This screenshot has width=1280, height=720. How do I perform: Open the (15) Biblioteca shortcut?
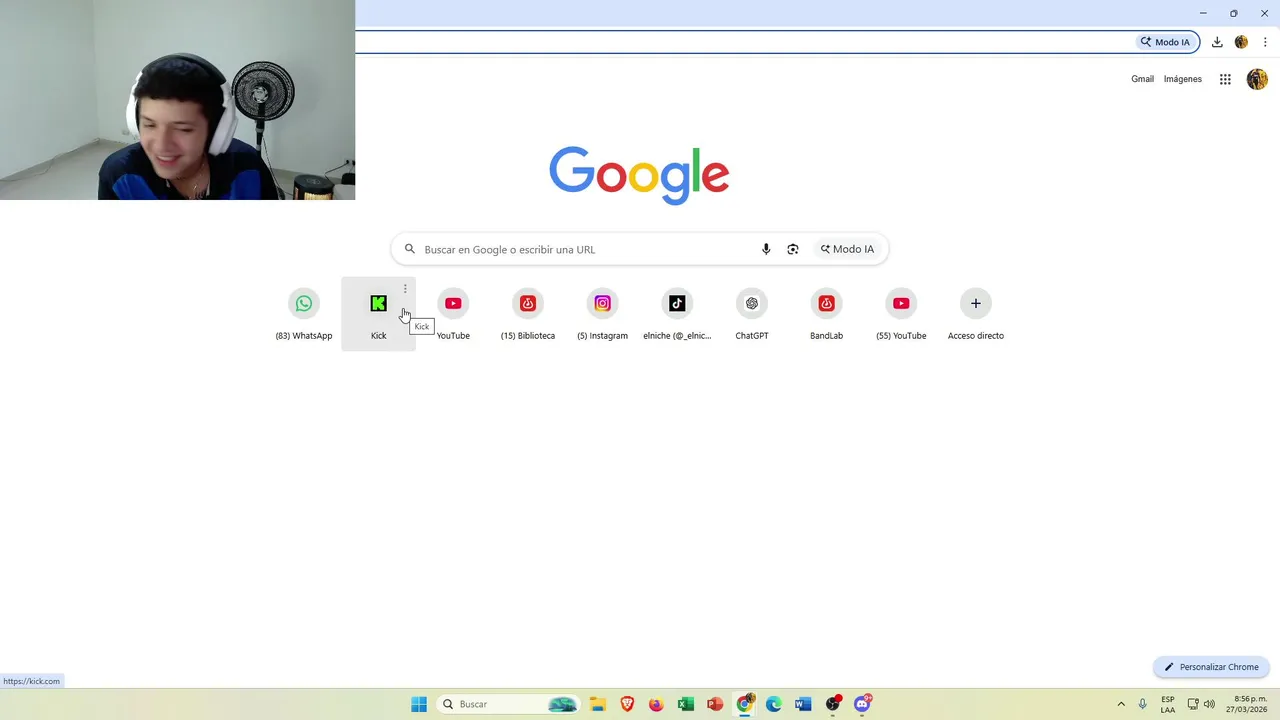528,314
